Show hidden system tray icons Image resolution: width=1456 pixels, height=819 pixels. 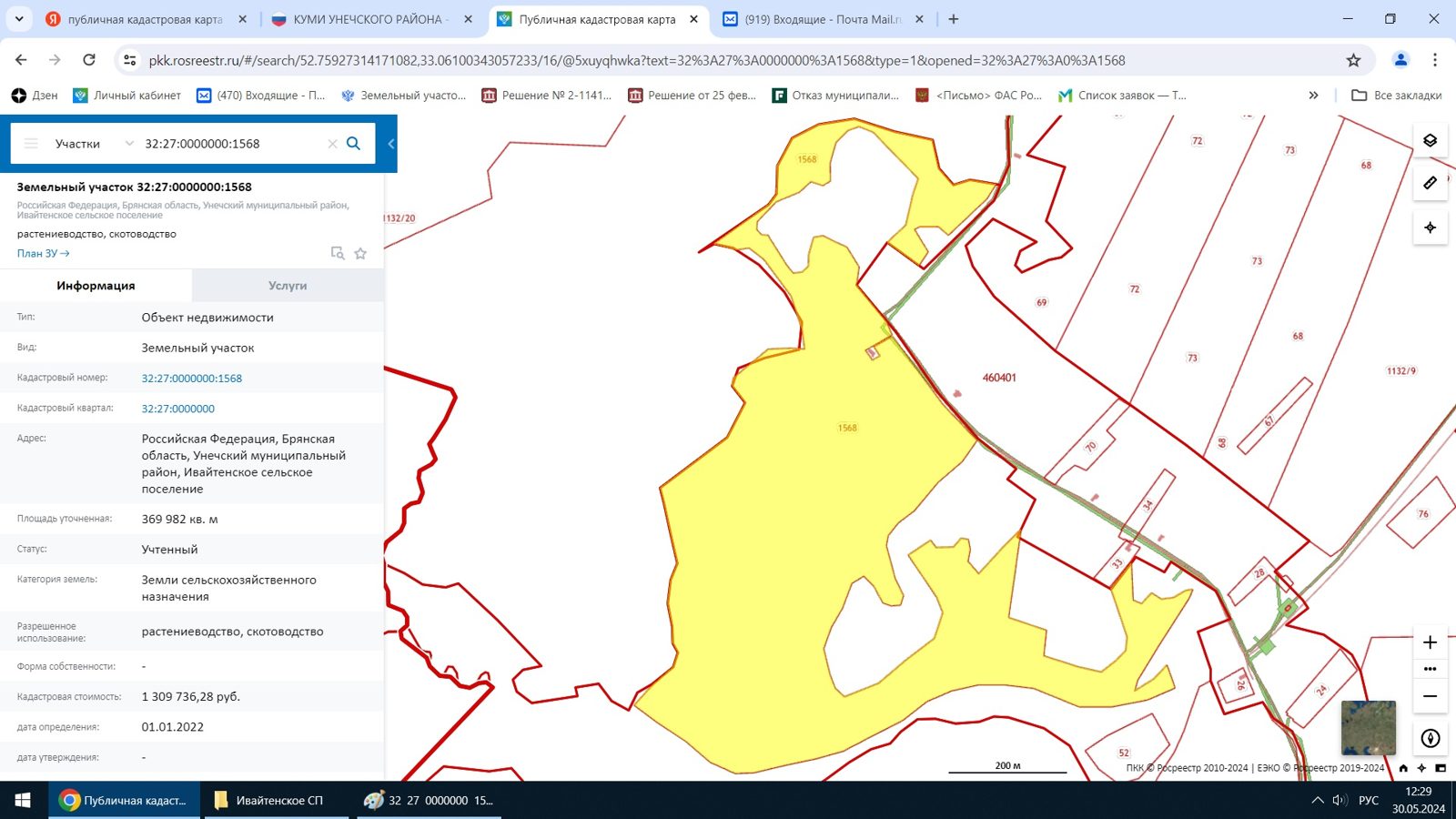coord(1317,800)
